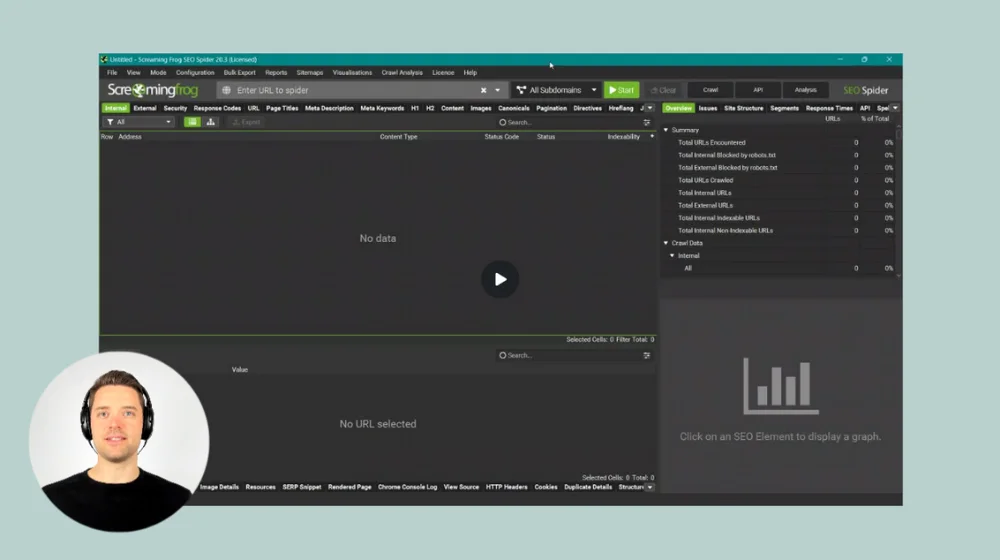
Task: Start the crawl
Action: [621, 90]
